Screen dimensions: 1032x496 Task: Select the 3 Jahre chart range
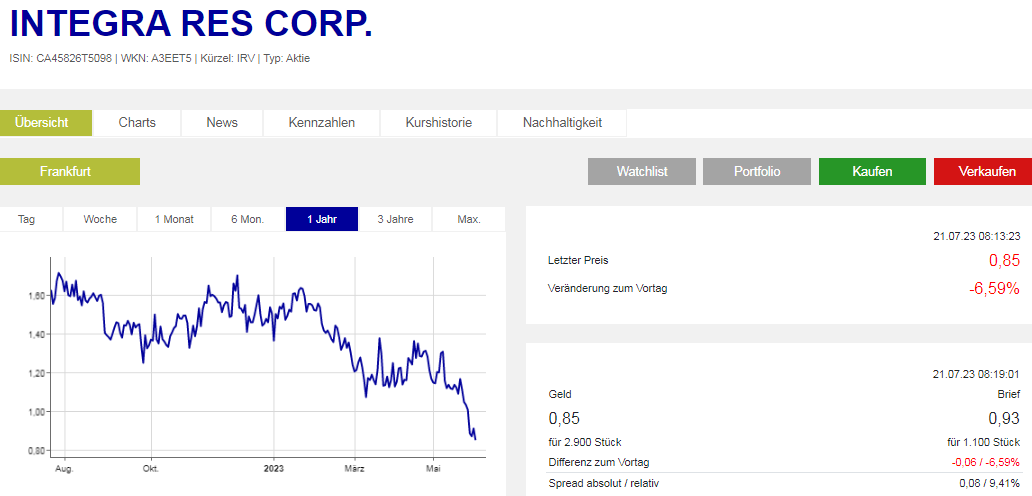point(396,219)
